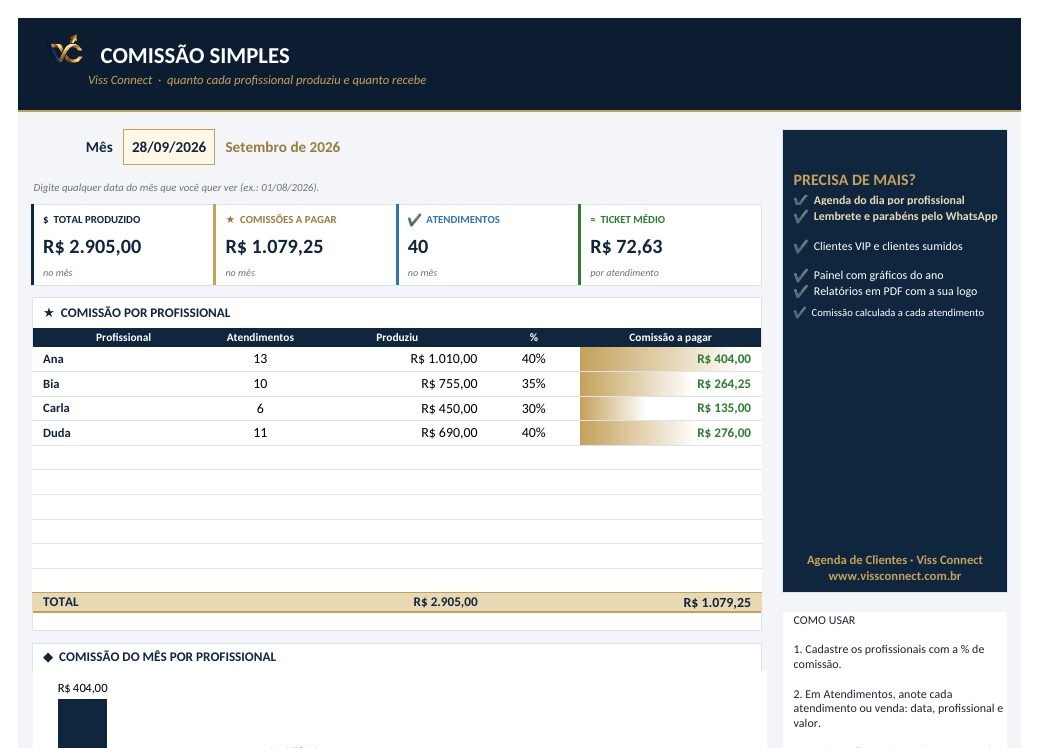This screenshot has width=1039, height=748.
Task: Click the TOTAL row label
Action: [61, 602]
